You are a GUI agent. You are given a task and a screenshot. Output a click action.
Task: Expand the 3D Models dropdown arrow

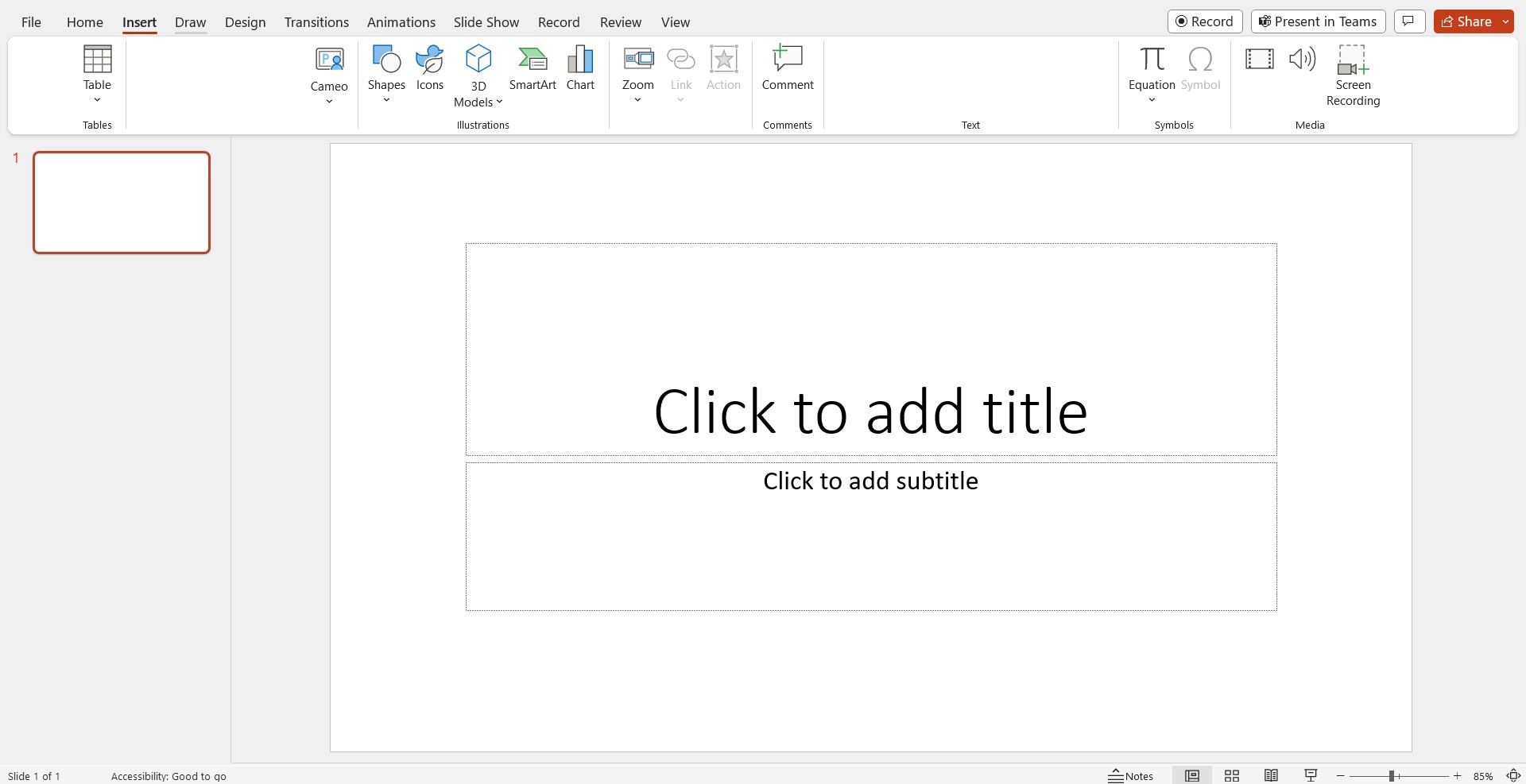click(x=499, y=102)
